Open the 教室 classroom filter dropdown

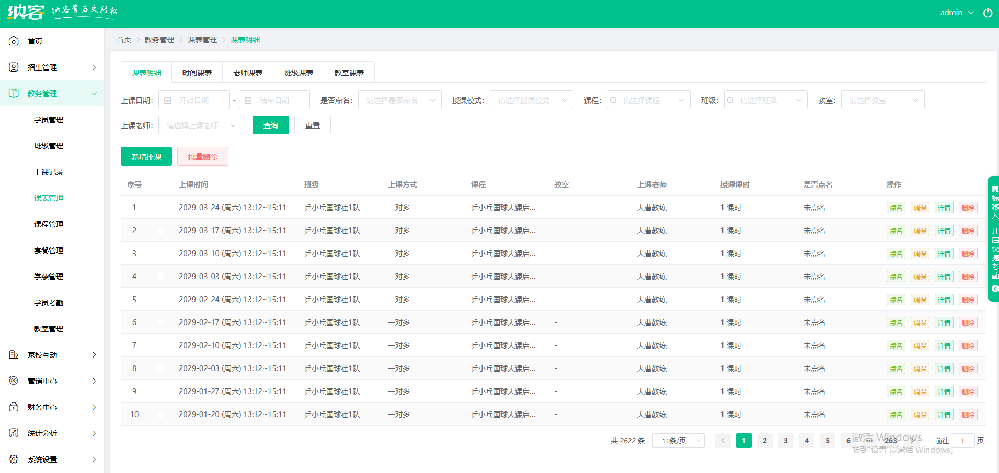click(x=883, y=100)
